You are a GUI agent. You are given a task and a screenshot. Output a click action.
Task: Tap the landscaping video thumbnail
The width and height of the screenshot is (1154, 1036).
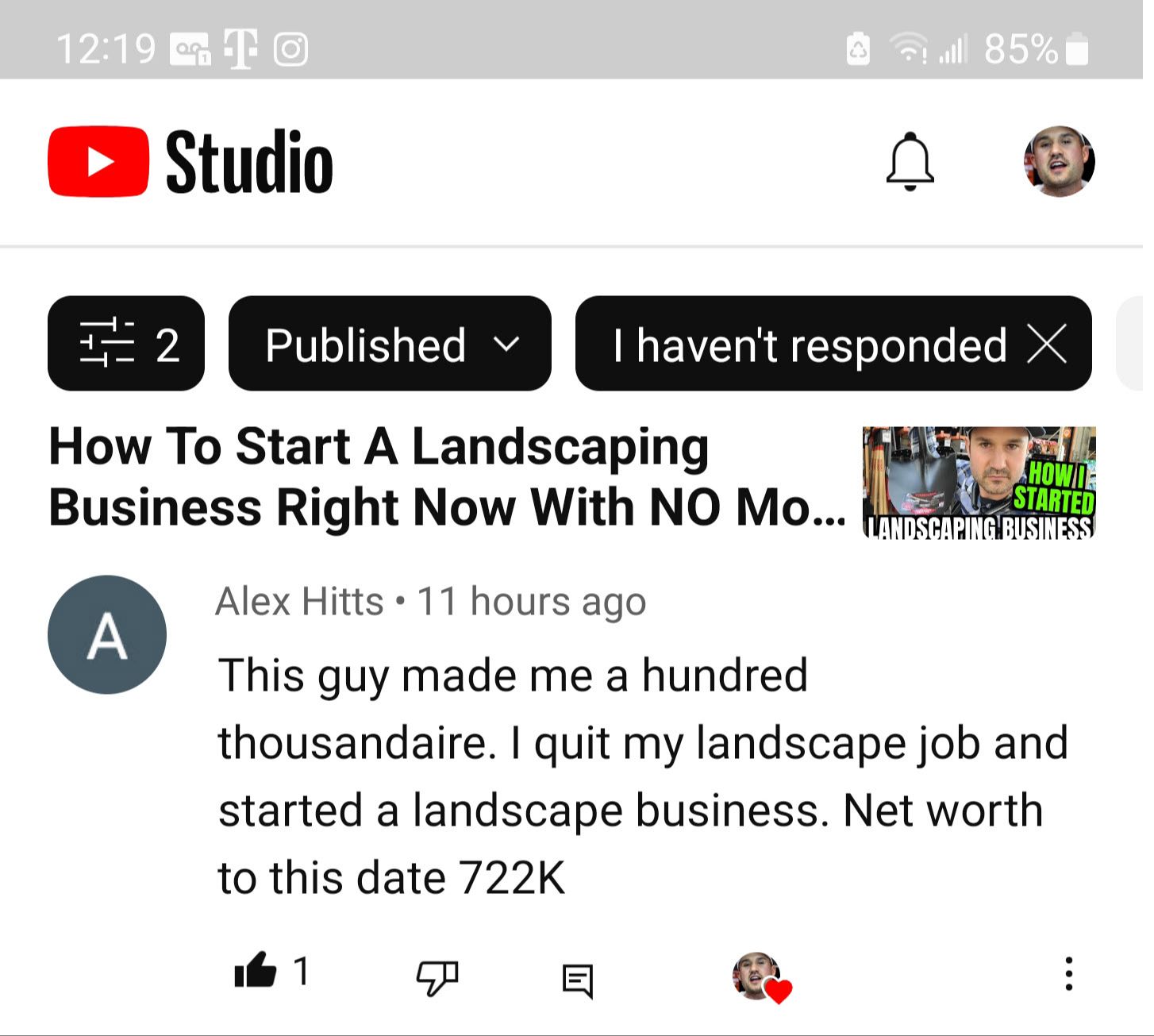pyautogui.click(x=979, y=483)
